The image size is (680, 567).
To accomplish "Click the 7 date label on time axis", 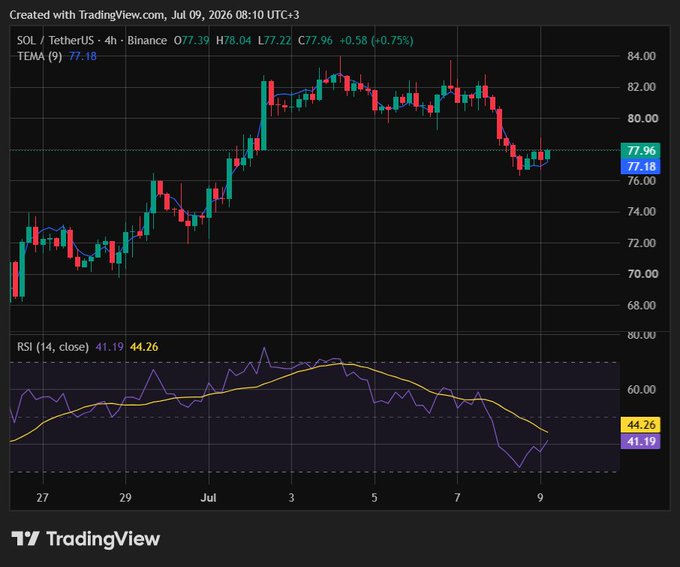I will coord(457,498).
